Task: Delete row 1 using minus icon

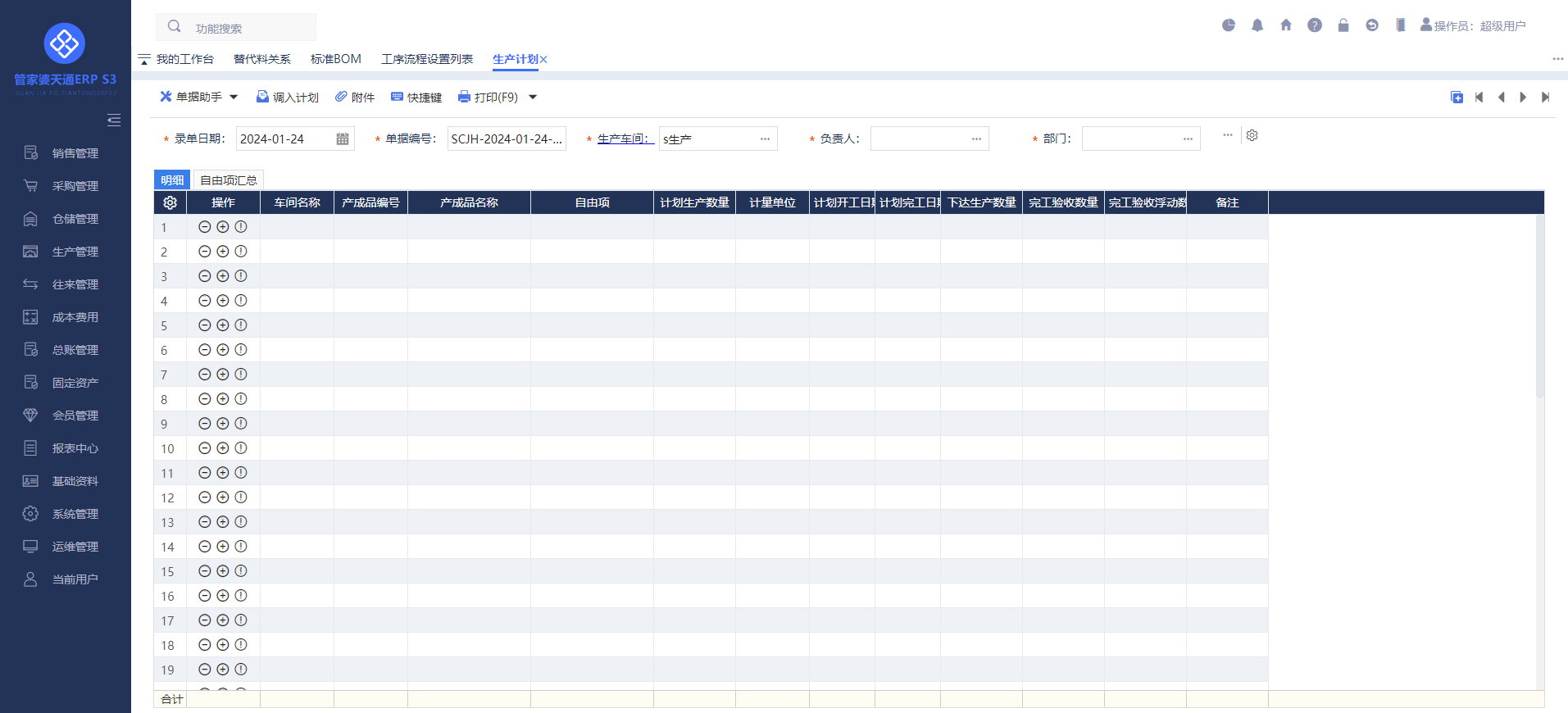Action: pos(205,227)
